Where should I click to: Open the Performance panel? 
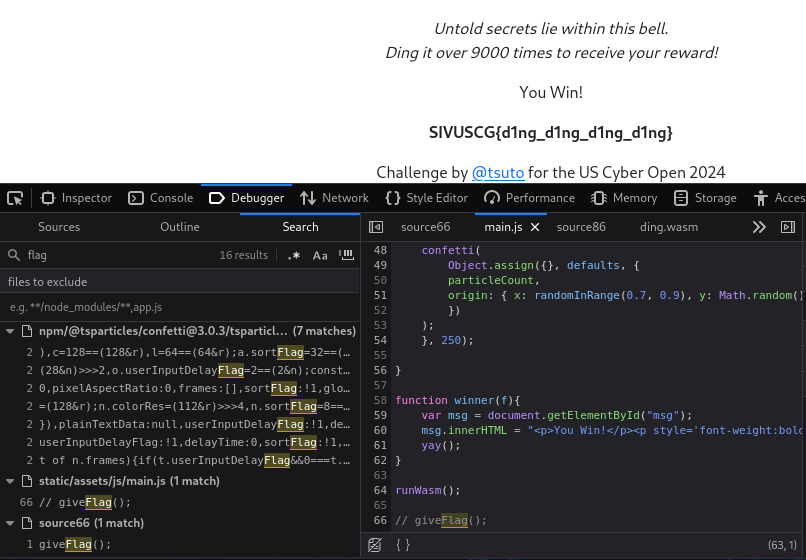pyautogui.click(x=529, y=198)
